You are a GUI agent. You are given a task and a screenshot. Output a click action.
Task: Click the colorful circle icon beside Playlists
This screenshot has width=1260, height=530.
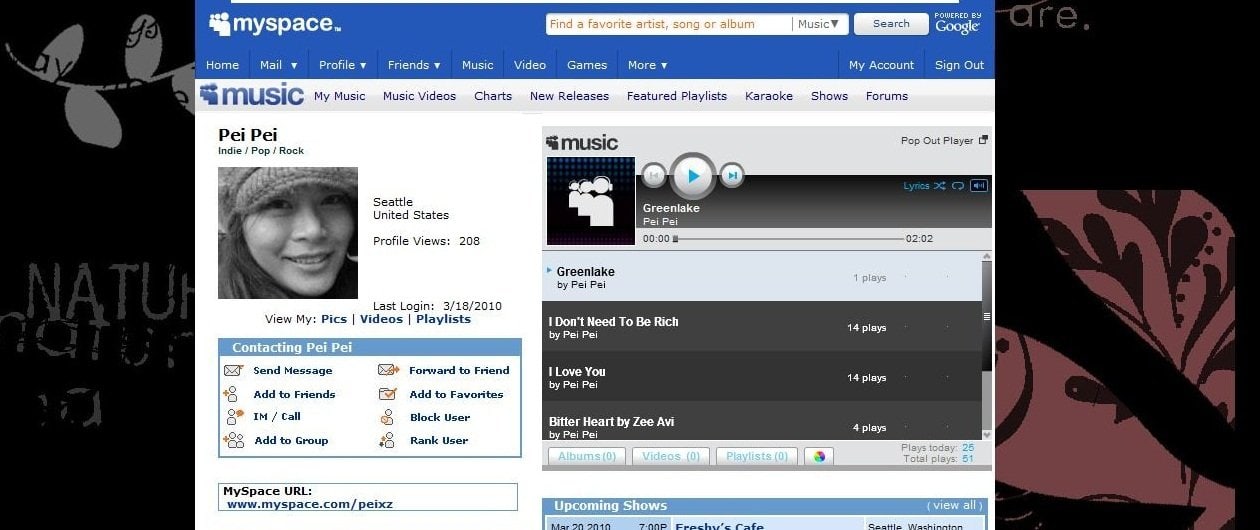pyautogui.click(x=819, y=456)
